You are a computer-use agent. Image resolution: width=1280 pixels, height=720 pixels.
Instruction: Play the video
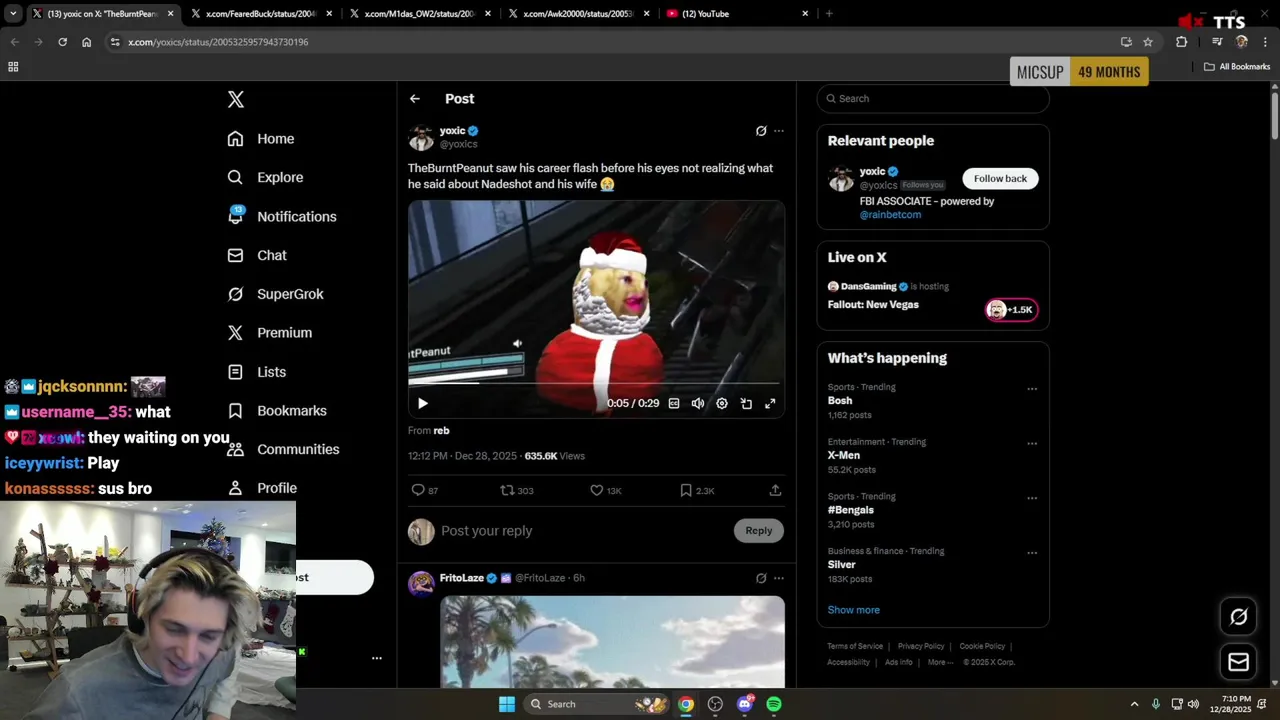pyautogui.click(x=422, y=403)
